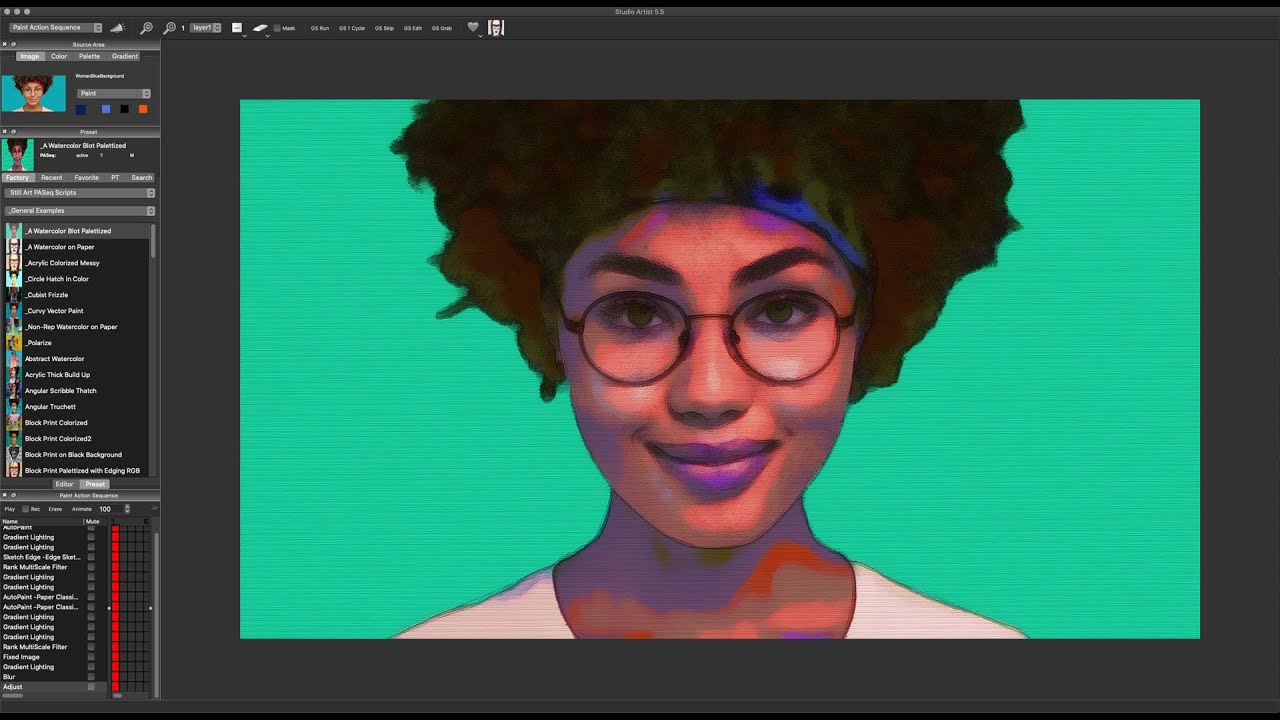The width and height of the screenshot is (1280, 720).
Task: Click the GS 1 Cycle button
Action: tap(352, 28)
